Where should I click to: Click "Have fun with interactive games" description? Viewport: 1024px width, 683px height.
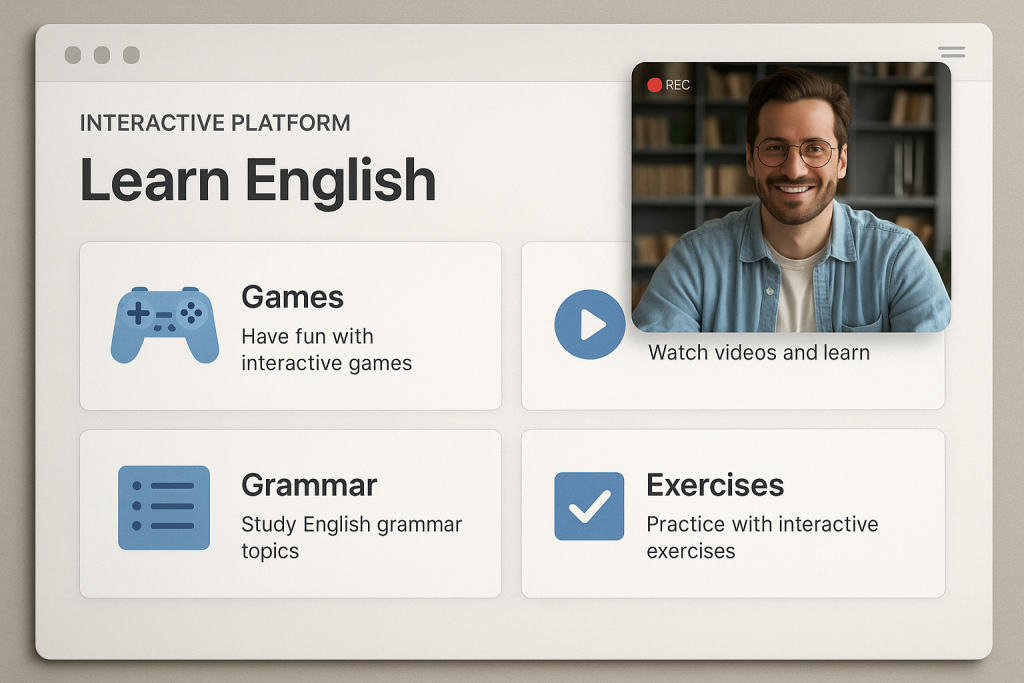pyautogui.click(x=326, y=350)
